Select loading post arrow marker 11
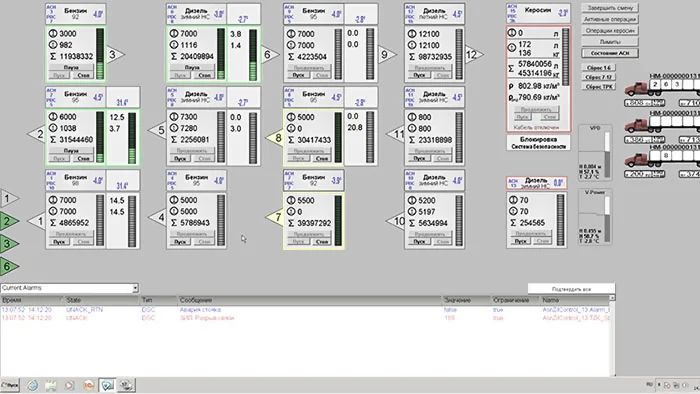 pyautogui.click(x=396, y=134)
